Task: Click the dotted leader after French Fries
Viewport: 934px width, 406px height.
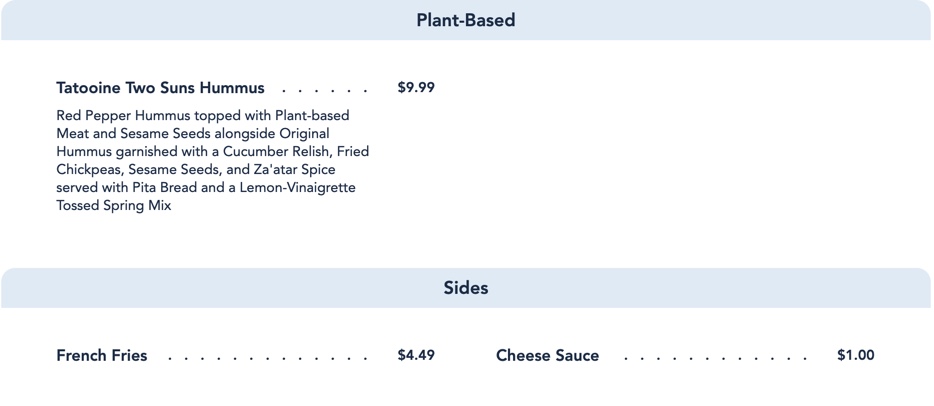Action: pyautogui.click(x=267, y=359)
